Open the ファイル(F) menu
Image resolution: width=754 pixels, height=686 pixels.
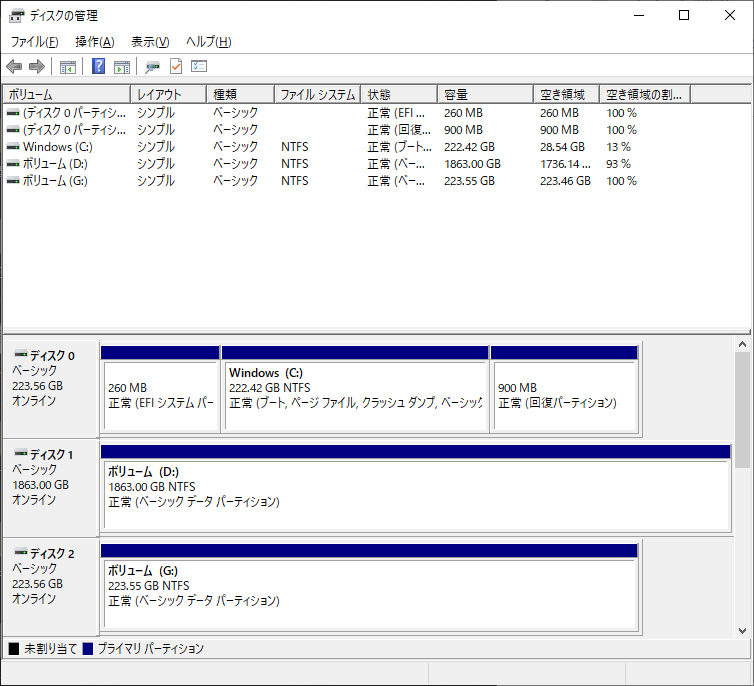(35, 42)
